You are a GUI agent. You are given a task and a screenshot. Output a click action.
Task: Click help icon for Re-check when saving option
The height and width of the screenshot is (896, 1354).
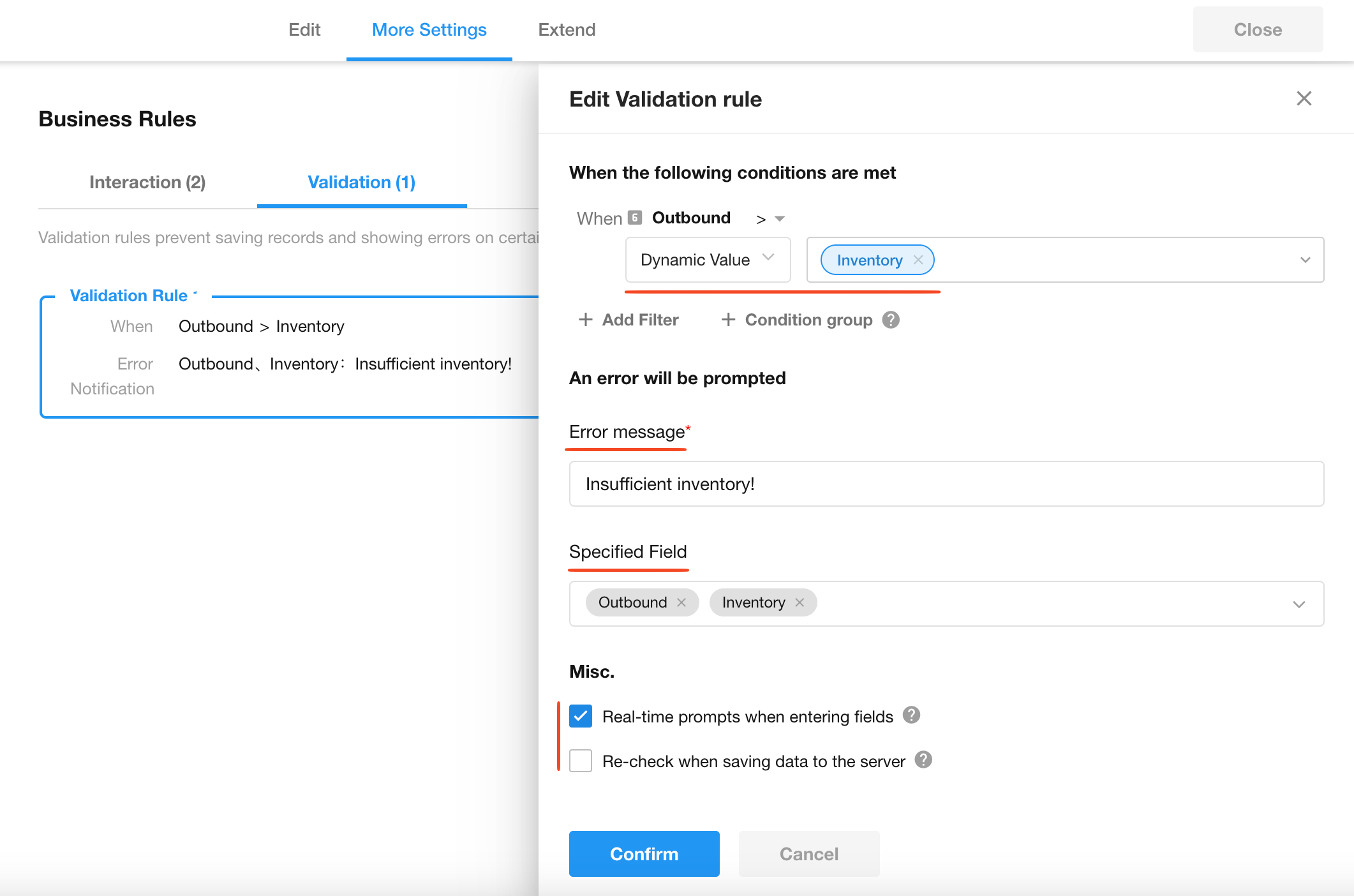(923, 760)
